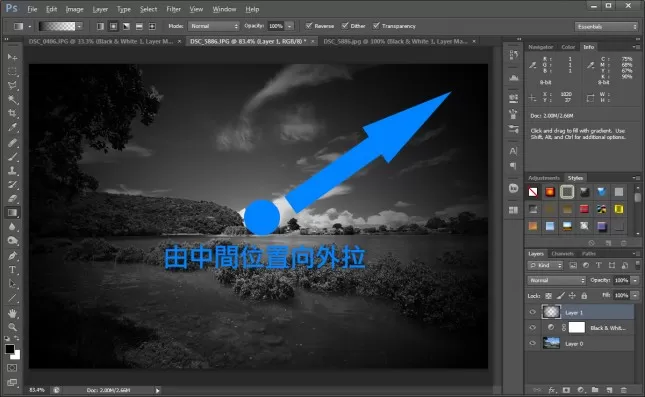The width and height of the screenshot is (645, 397).
Task: Add layer style fx icon
Action: tap(552, 390)
